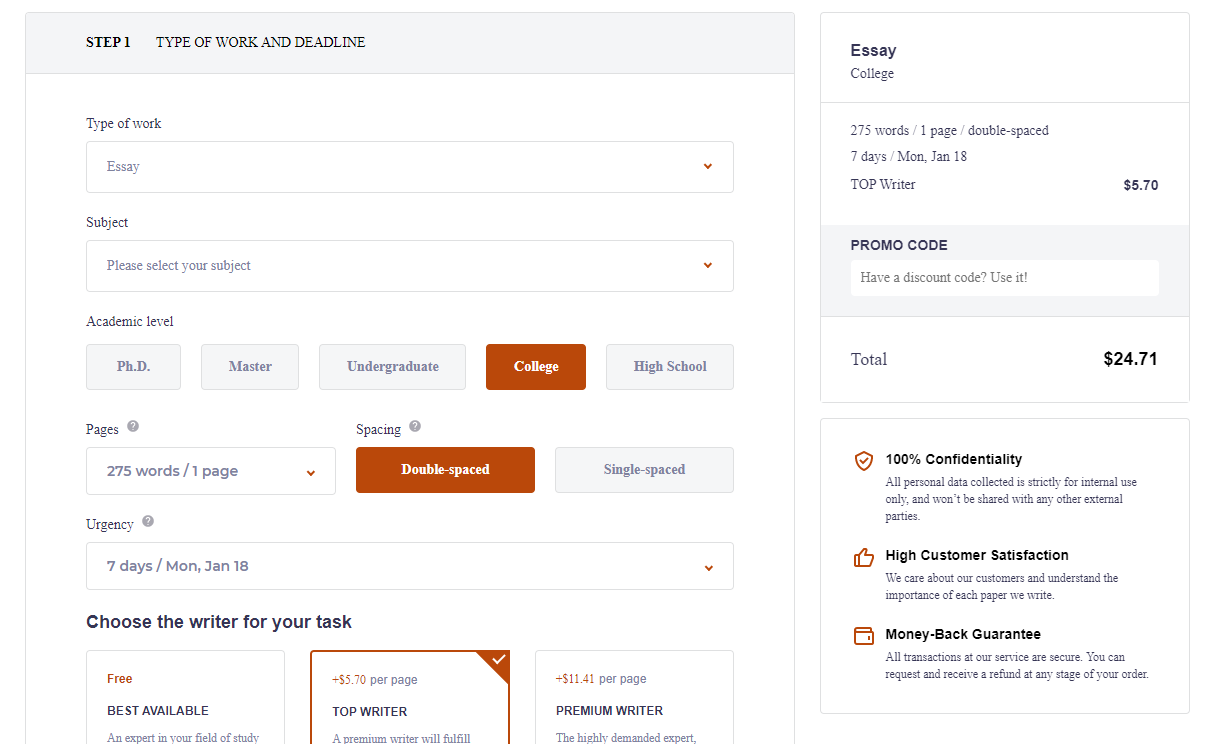The width and height of the screenshot is (1217, 744).
Task: Click the TOP Writer $5.70 summary price
Action: point(1141,185)
